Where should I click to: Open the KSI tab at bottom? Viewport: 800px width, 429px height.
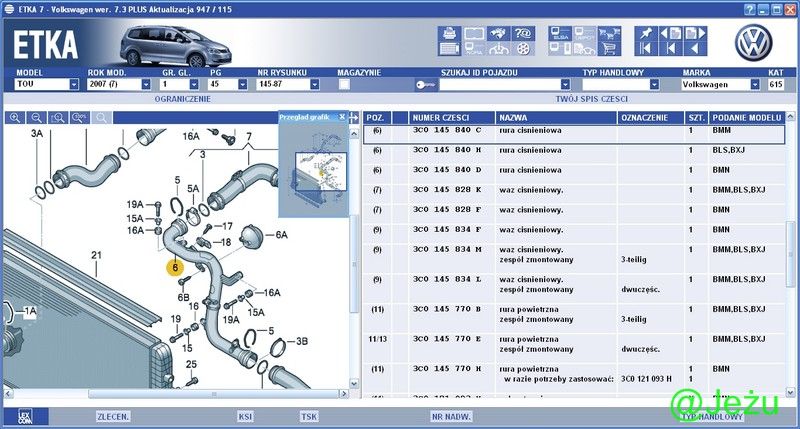pos(245,417)
